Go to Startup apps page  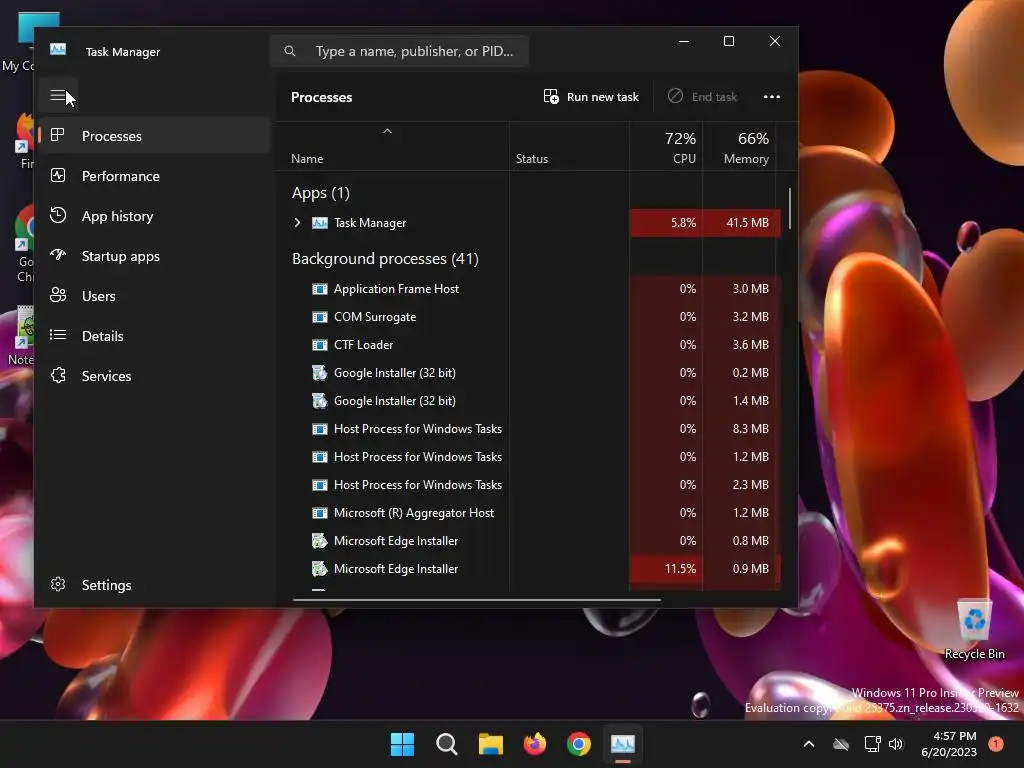coord(154,256)
